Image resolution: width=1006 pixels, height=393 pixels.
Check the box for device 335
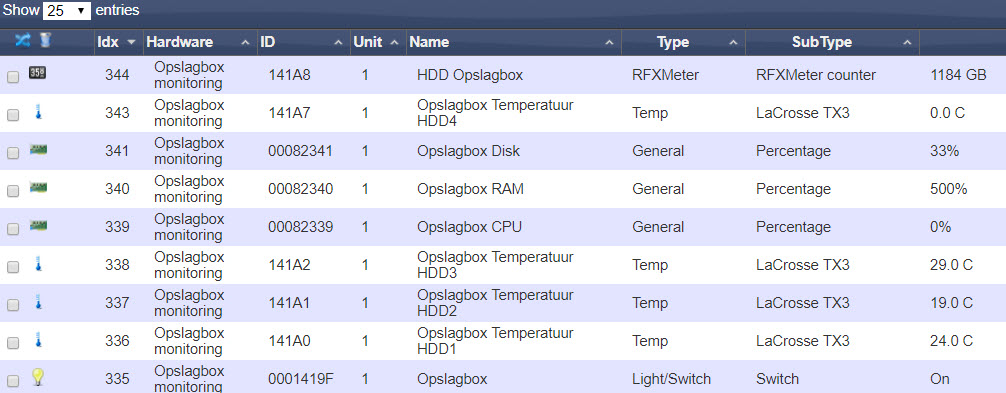coord(13,381)
